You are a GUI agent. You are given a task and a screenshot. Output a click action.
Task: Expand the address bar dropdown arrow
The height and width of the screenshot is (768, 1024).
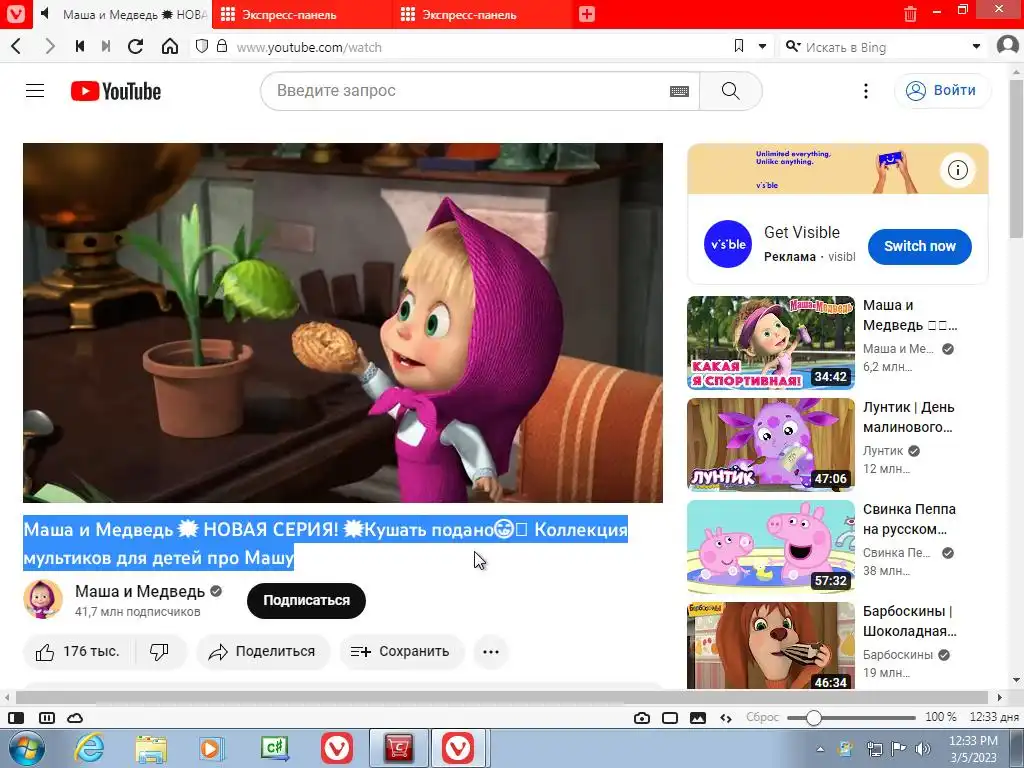pyautogui.click(x=762, y=46)
